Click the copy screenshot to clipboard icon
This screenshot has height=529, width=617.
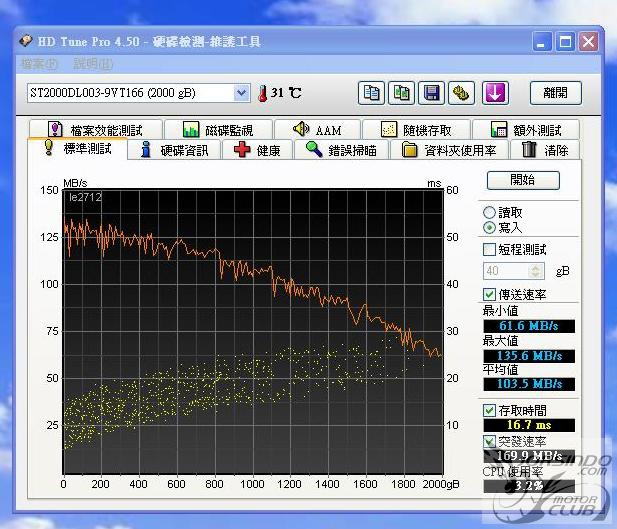pos(401,93)
